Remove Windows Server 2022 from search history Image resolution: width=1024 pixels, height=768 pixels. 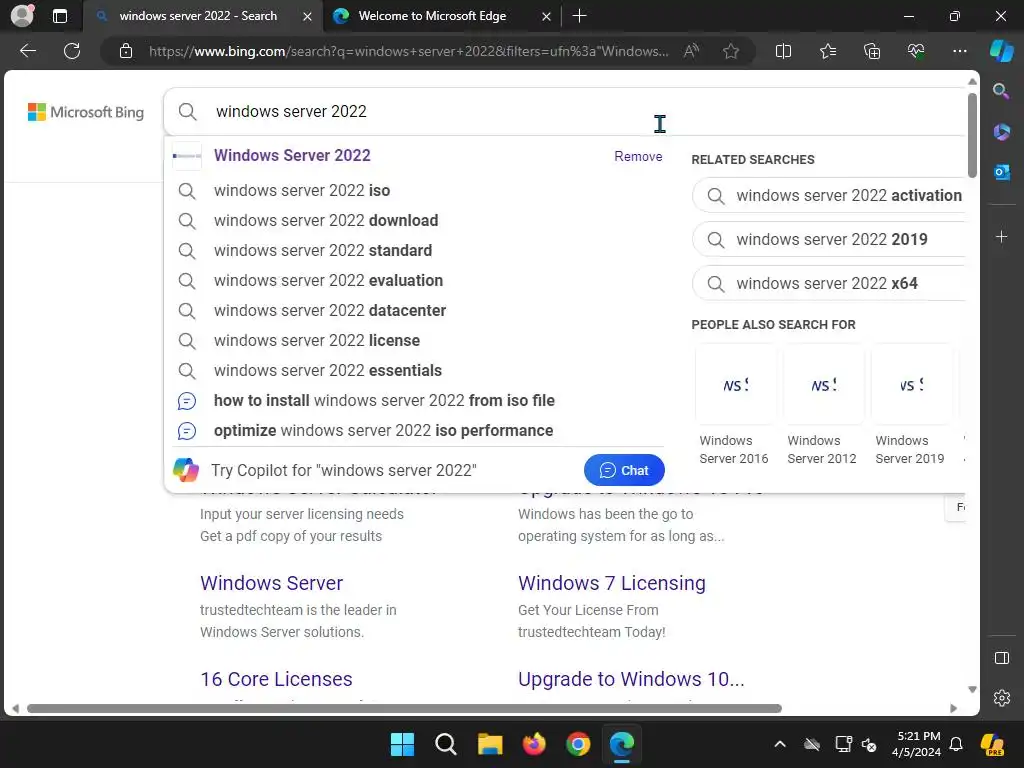coord(638,156)
